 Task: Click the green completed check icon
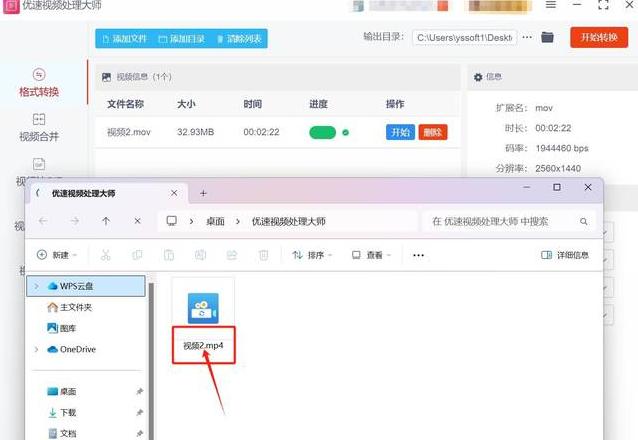point(345,132)
